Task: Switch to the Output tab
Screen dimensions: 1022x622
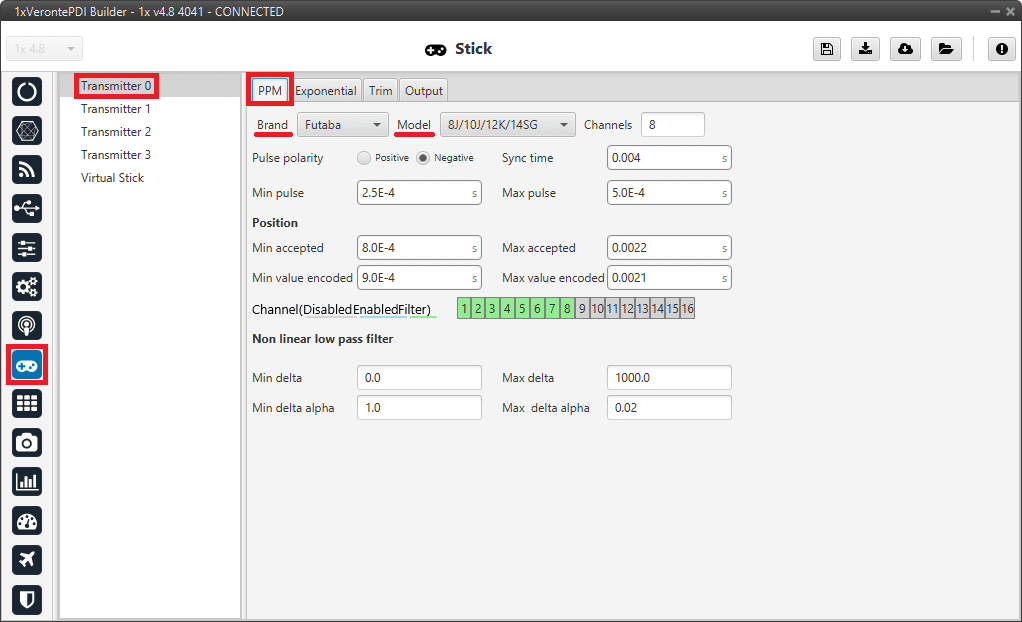Action: (x=423, y=91)
